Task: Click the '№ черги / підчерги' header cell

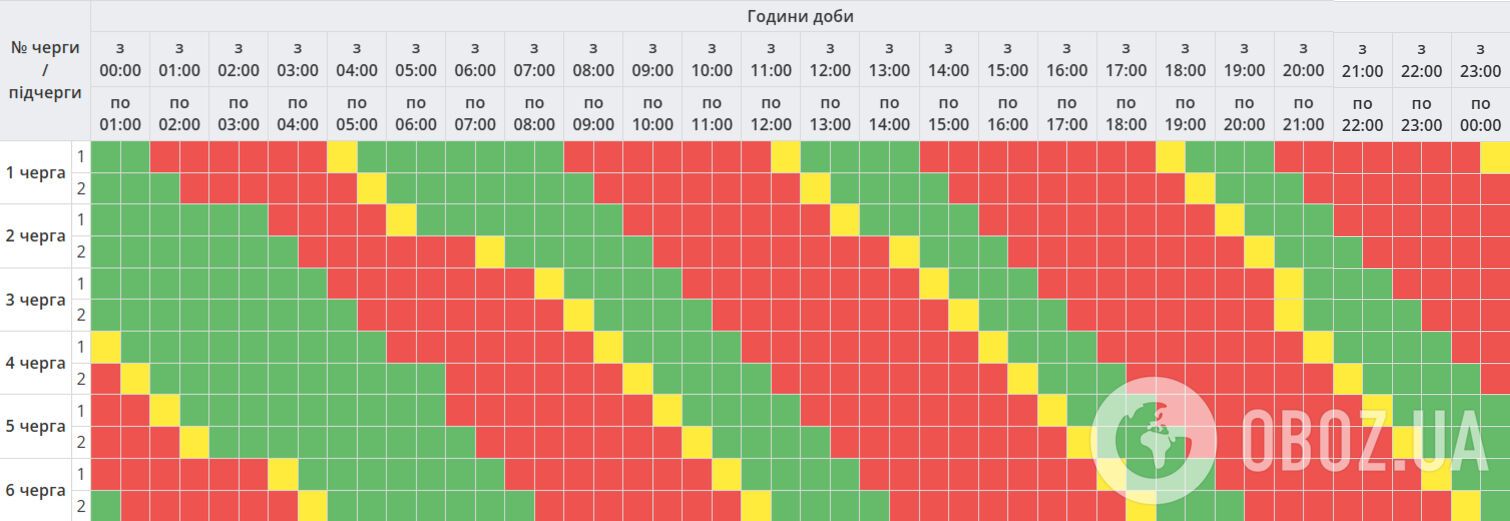Action: [x=45, y=70]
